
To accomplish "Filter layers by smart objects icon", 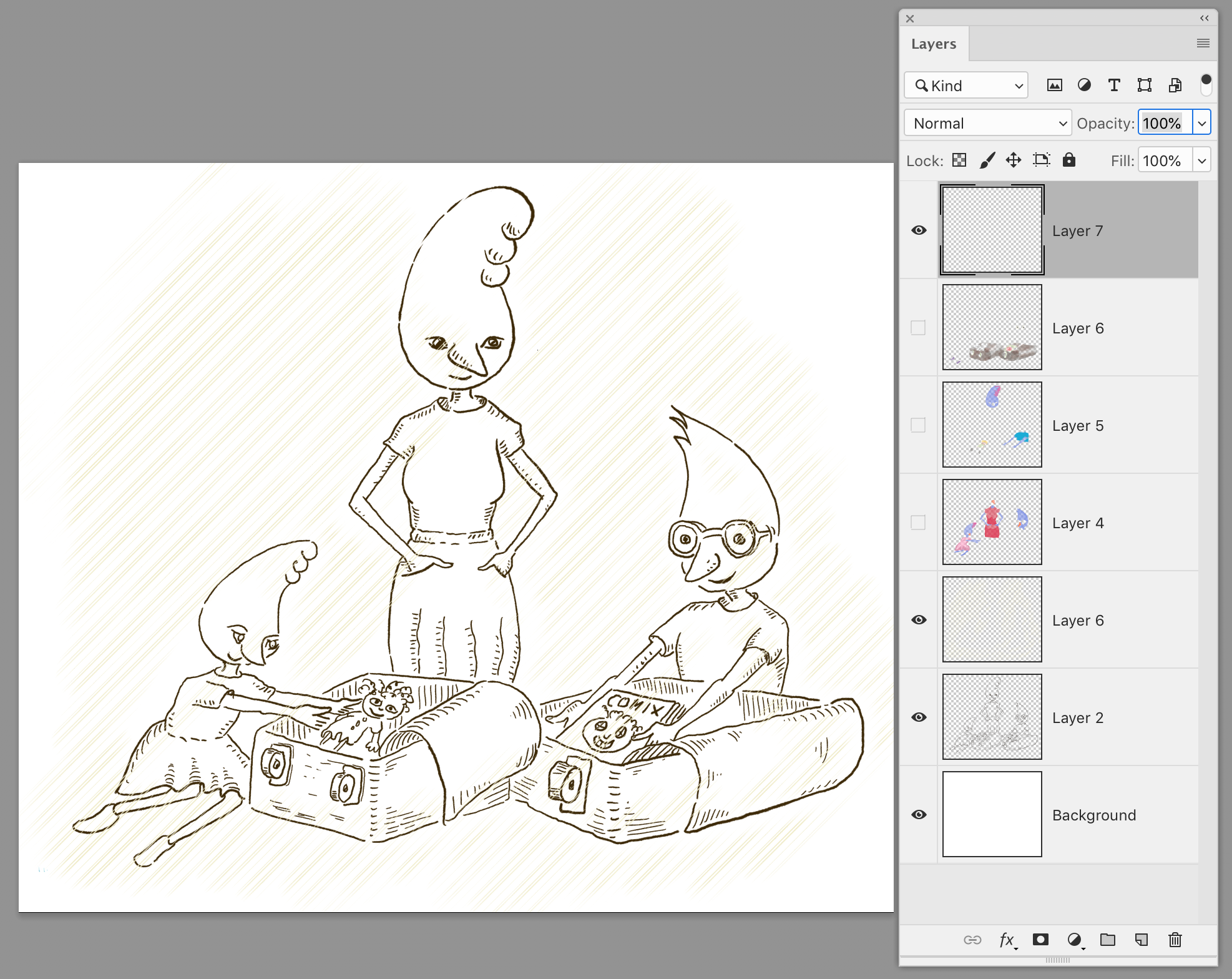I will click(1175, 86).
